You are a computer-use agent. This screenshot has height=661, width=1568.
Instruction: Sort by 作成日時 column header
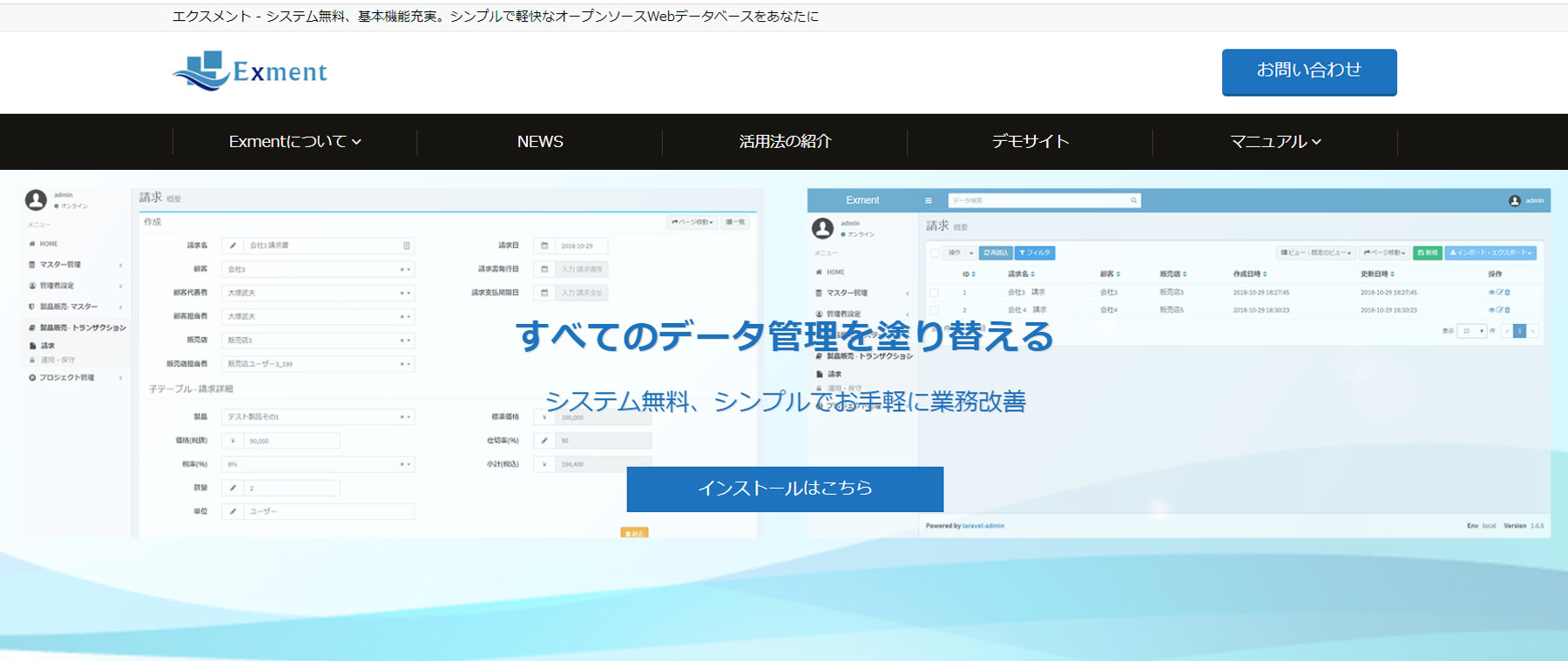tap(1250, 273)
